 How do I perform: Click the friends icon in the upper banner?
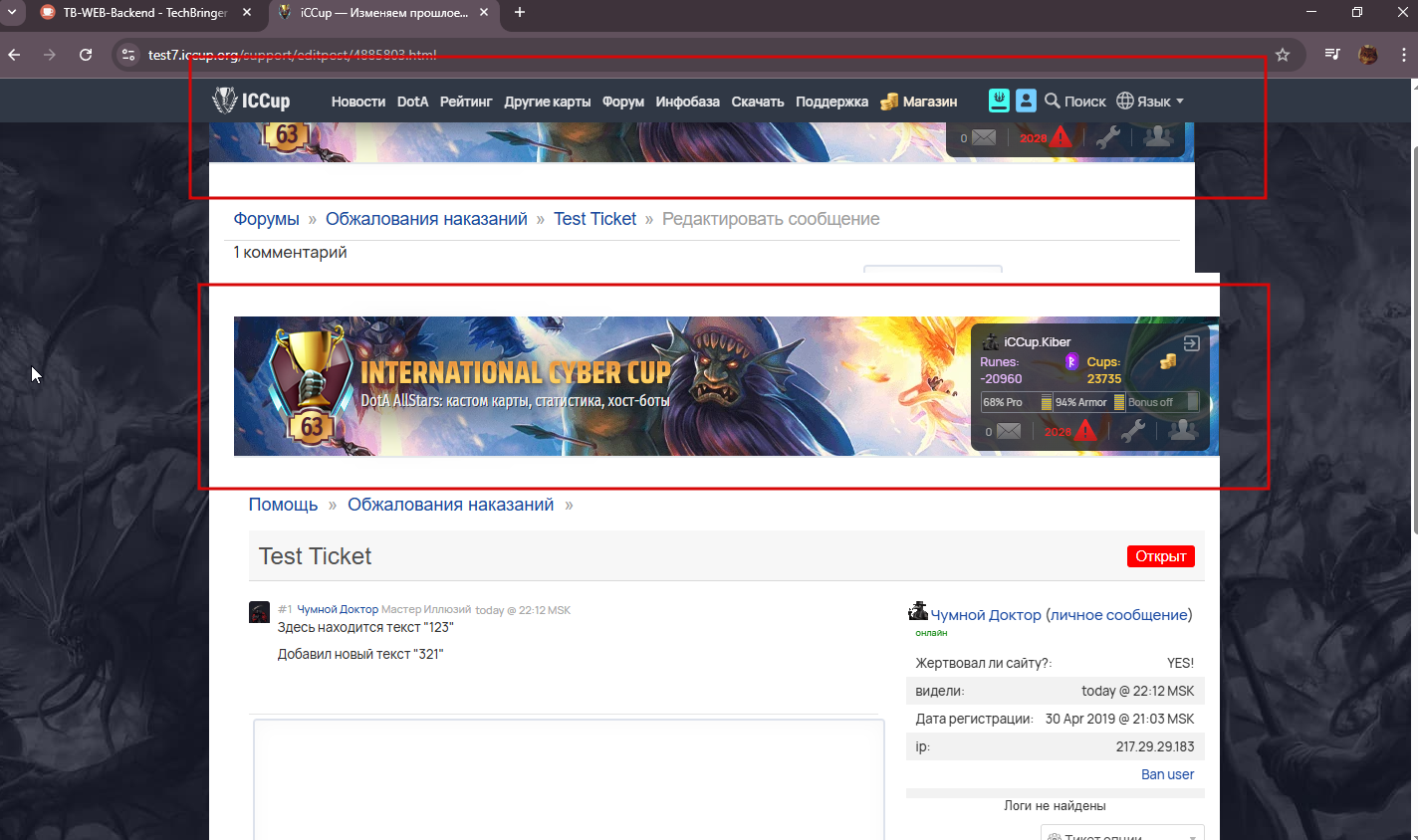[1158, 136]
